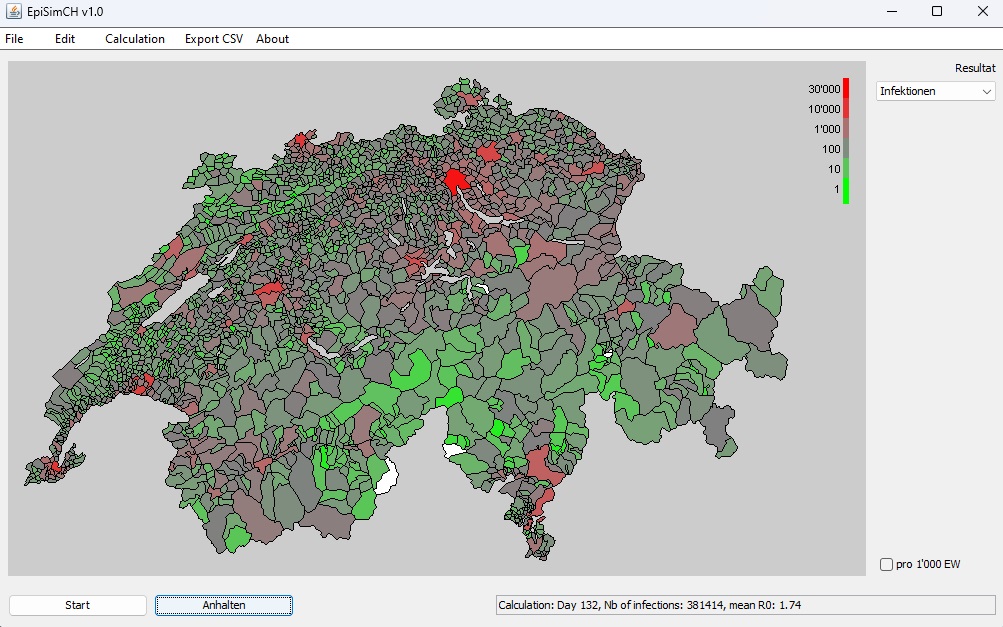Viewport: 1003px width, 627px height.
Task: Click the Resultat label above the dropdown
Action: tap(973, 68)
